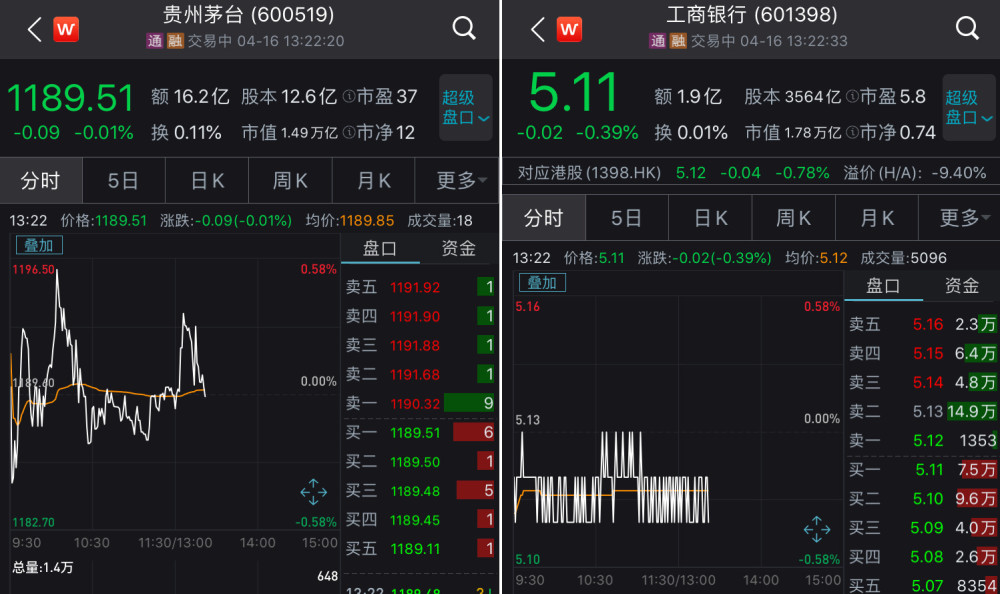Select the 卖一 1190.32 order row

coord(420,403)
